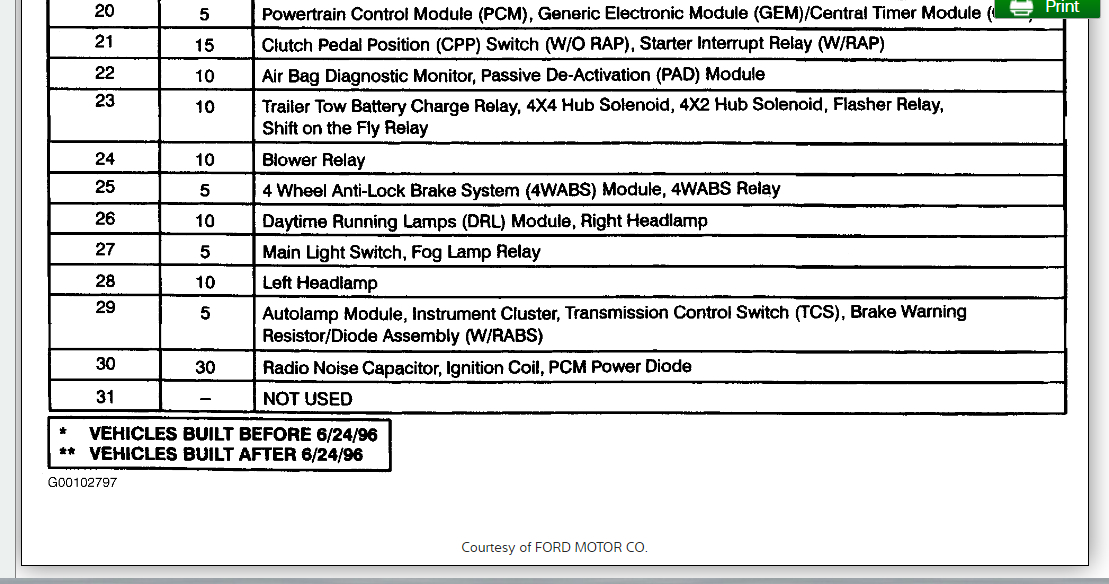
Task: Click the Shift on the Fly Relay line
Action: (345, 129)
